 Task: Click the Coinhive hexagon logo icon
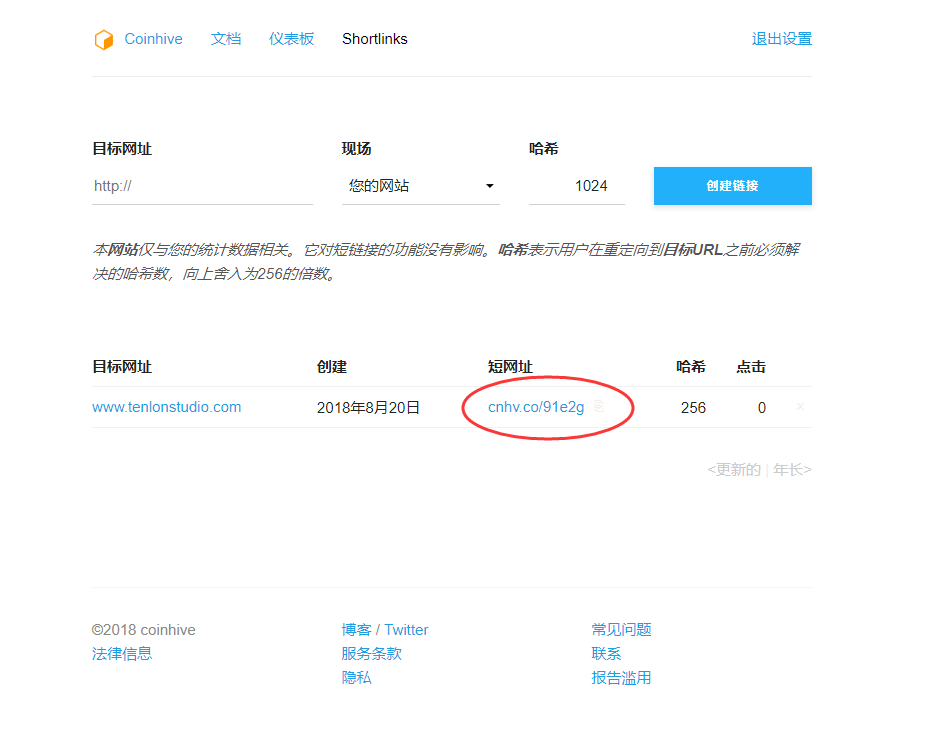point(104,39)
